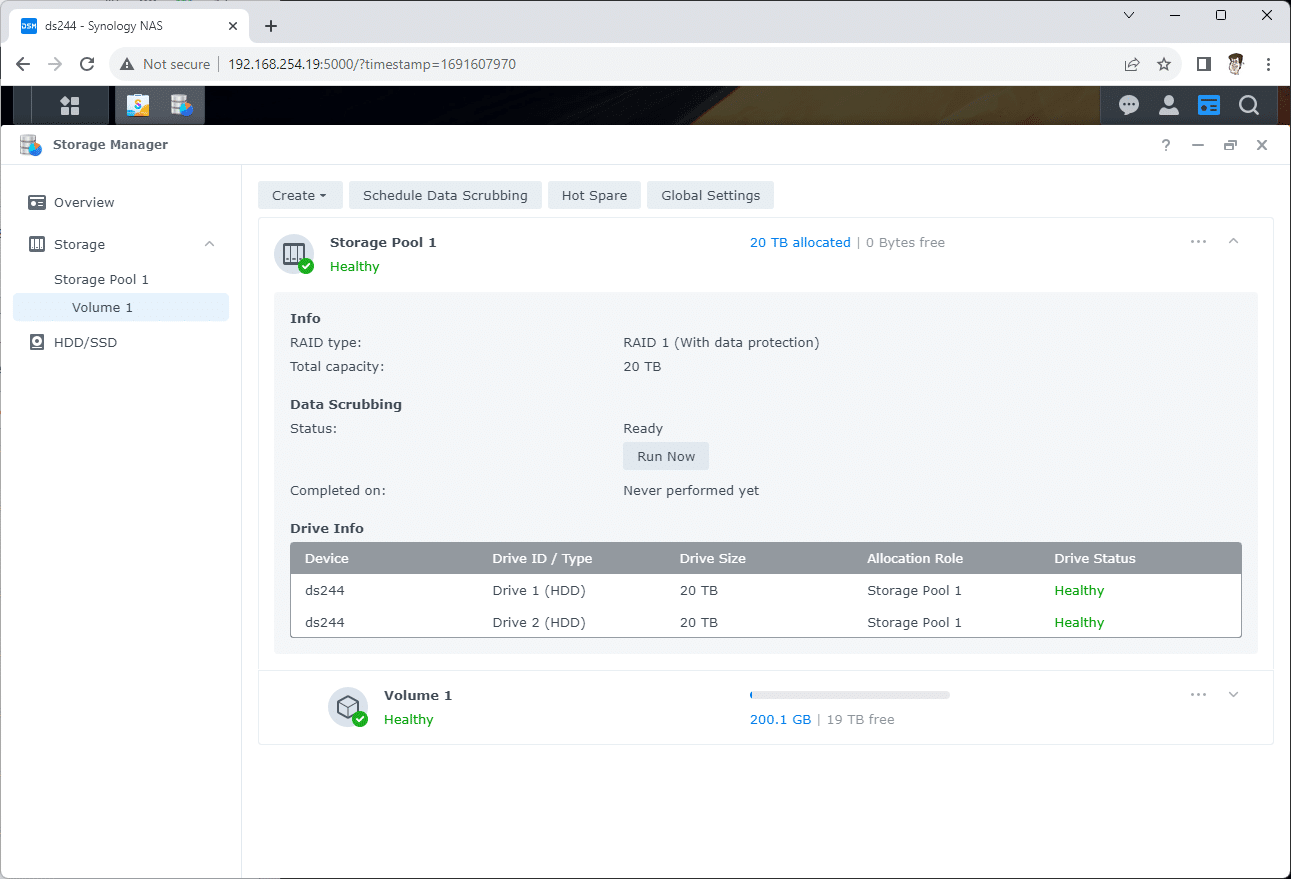This screenshot has width=1291, height=879.
Task: Click Allocation Role column header
Action: (915, 558)
